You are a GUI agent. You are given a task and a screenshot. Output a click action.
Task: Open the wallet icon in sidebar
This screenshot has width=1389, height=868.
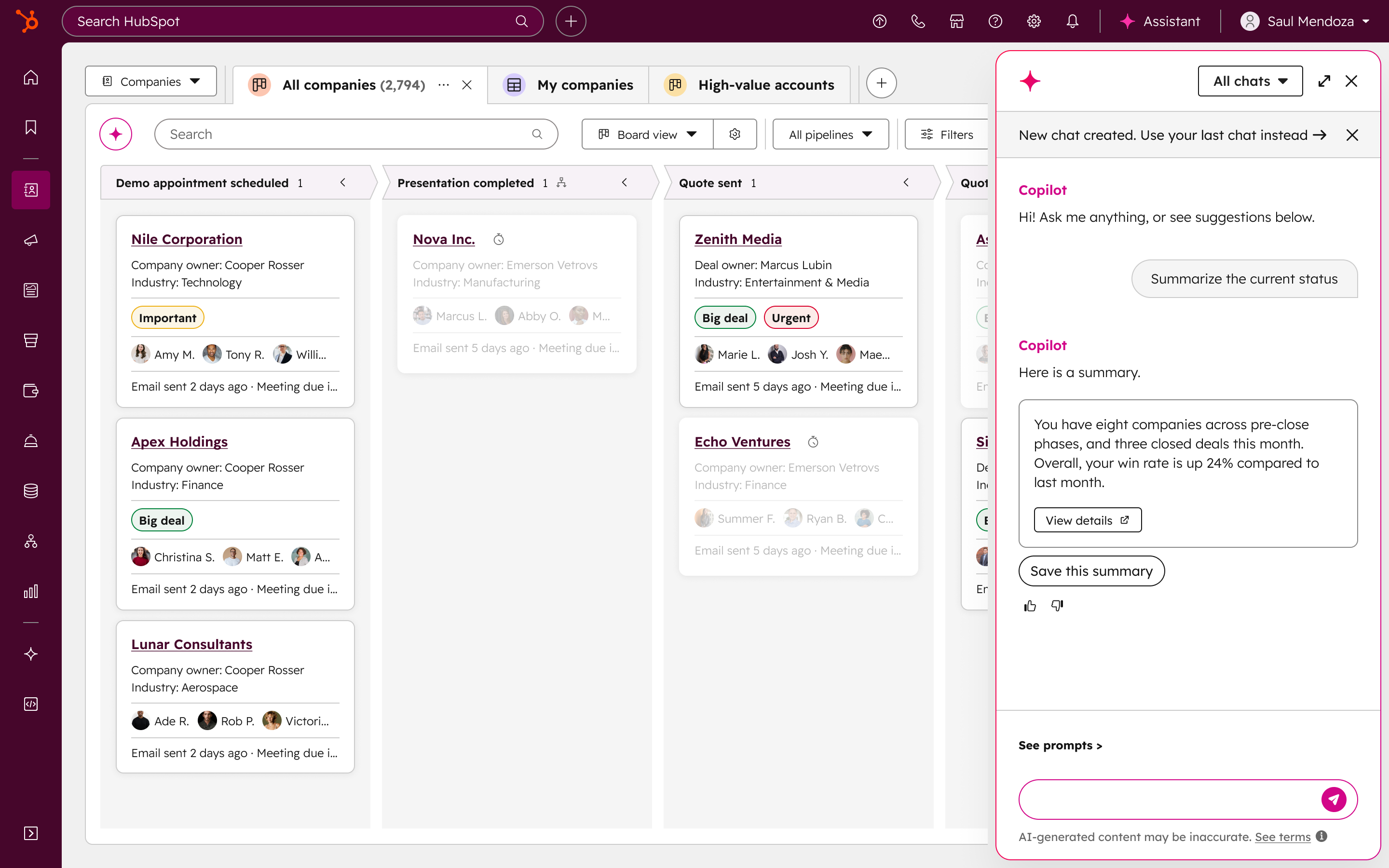click(x=31, y=391)
